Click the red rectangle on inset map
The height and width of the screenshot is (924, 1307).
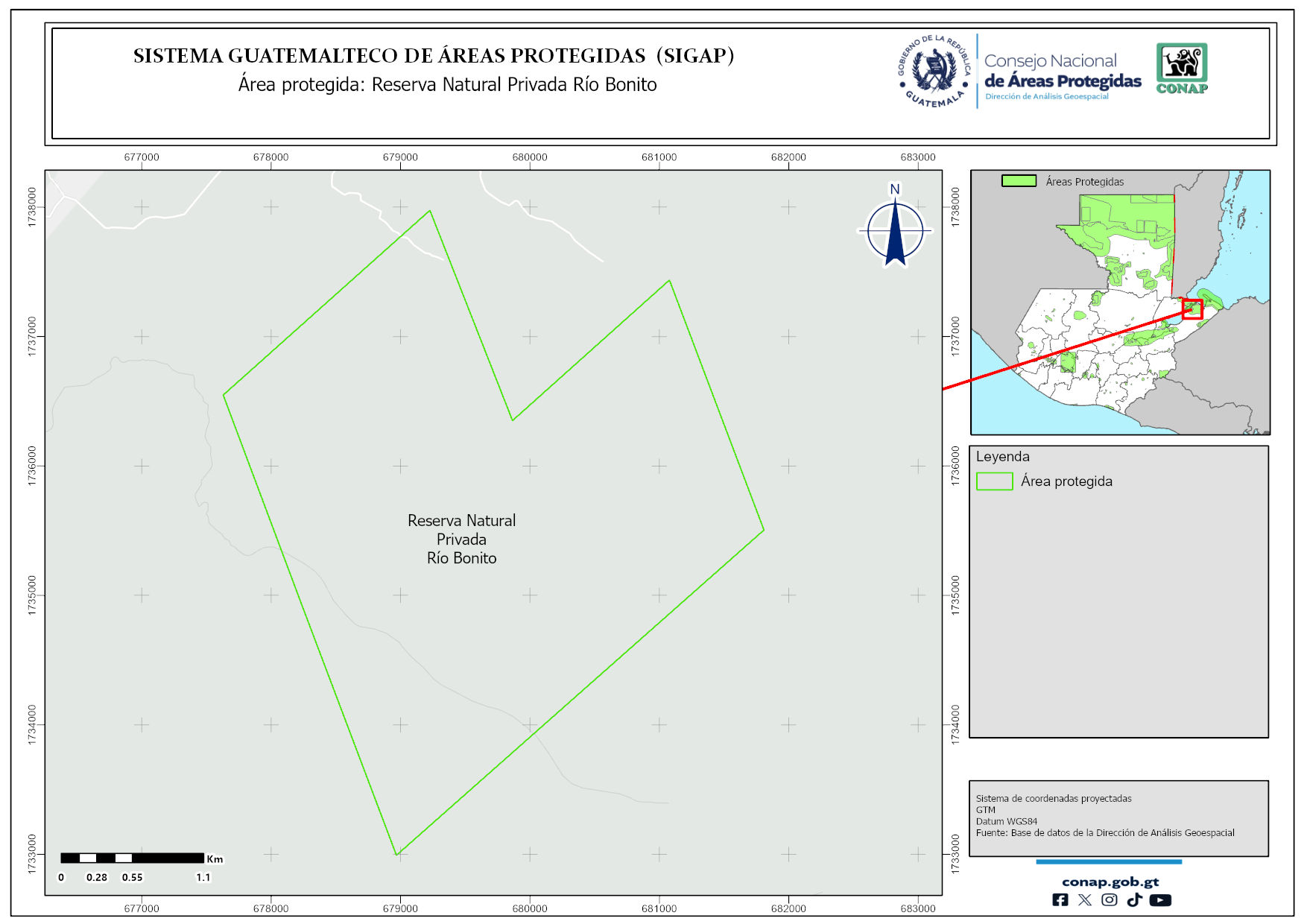1192,309
